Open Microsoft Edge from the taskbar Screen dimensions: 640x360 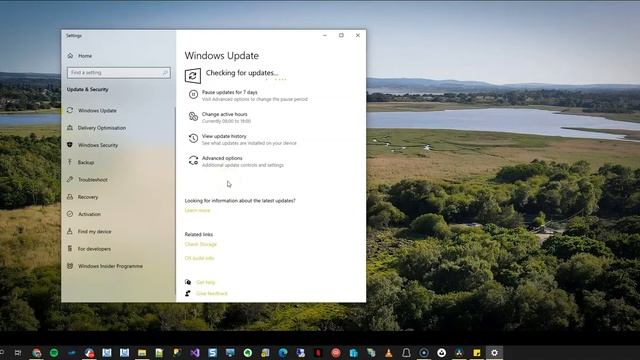(x=283, y=353)
